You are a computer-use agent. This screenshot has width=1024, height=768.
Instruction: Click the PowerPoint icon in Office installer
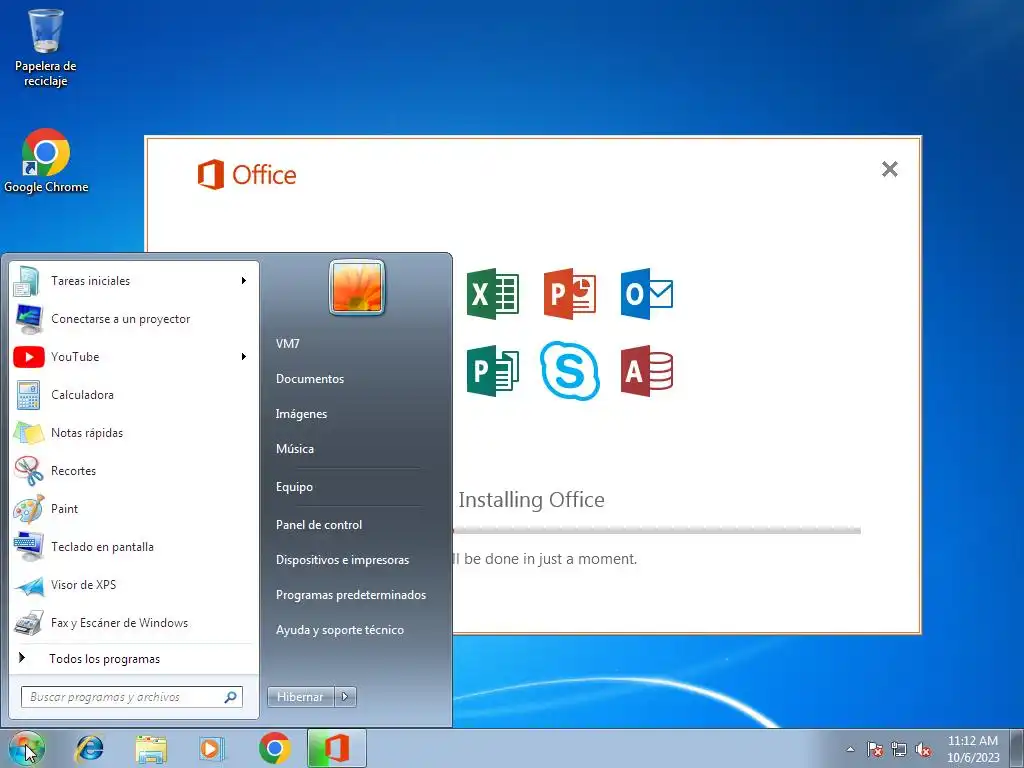[x=569, y=294]
